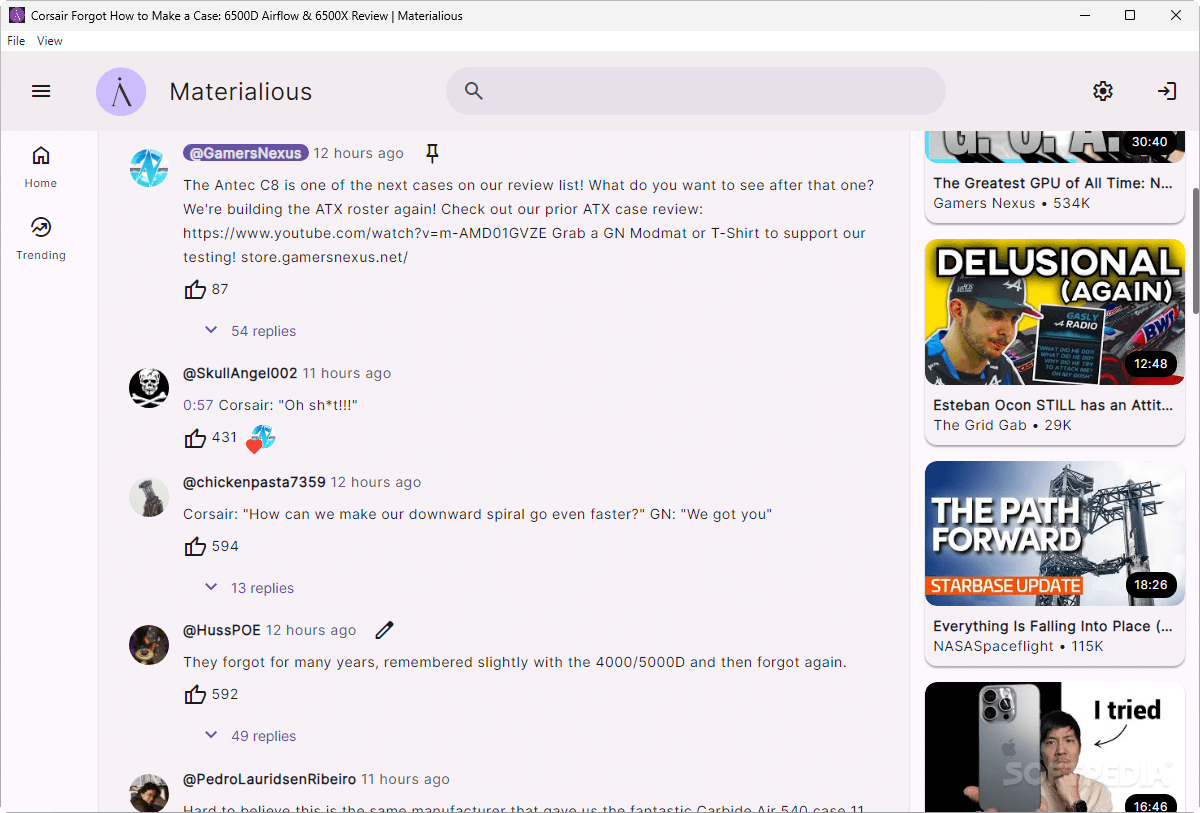
Task: Click the pin icon on GamersNexus comment
Action: [x=432, y=153]
